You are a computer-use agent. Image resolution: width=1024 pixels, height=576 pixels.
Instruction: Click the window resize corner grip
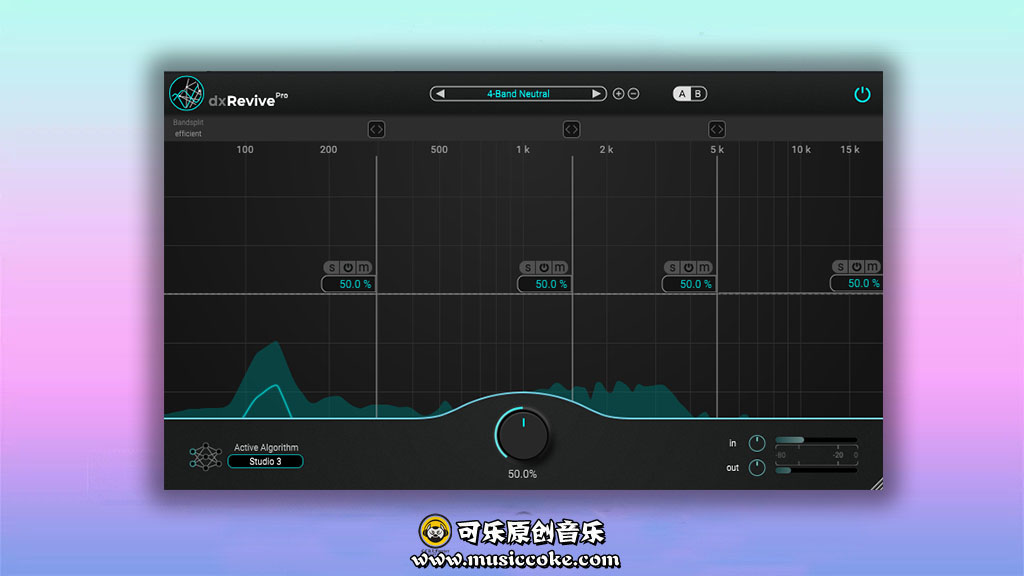tap(877, 484)
